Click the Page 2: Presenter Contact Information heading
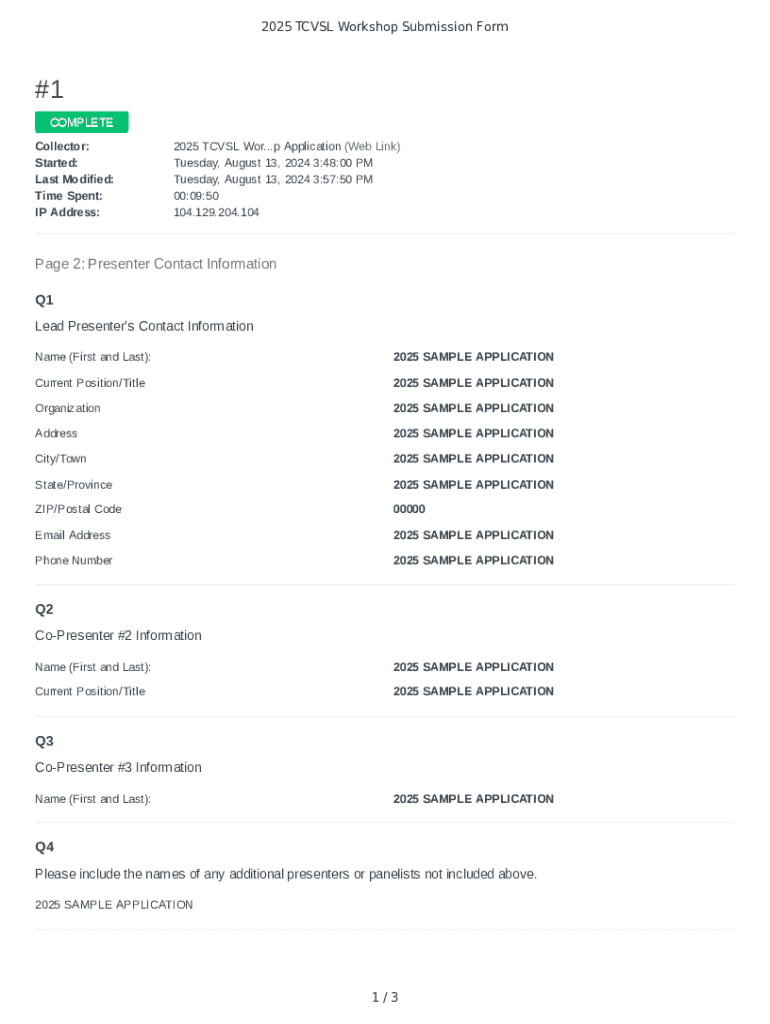 155,264
